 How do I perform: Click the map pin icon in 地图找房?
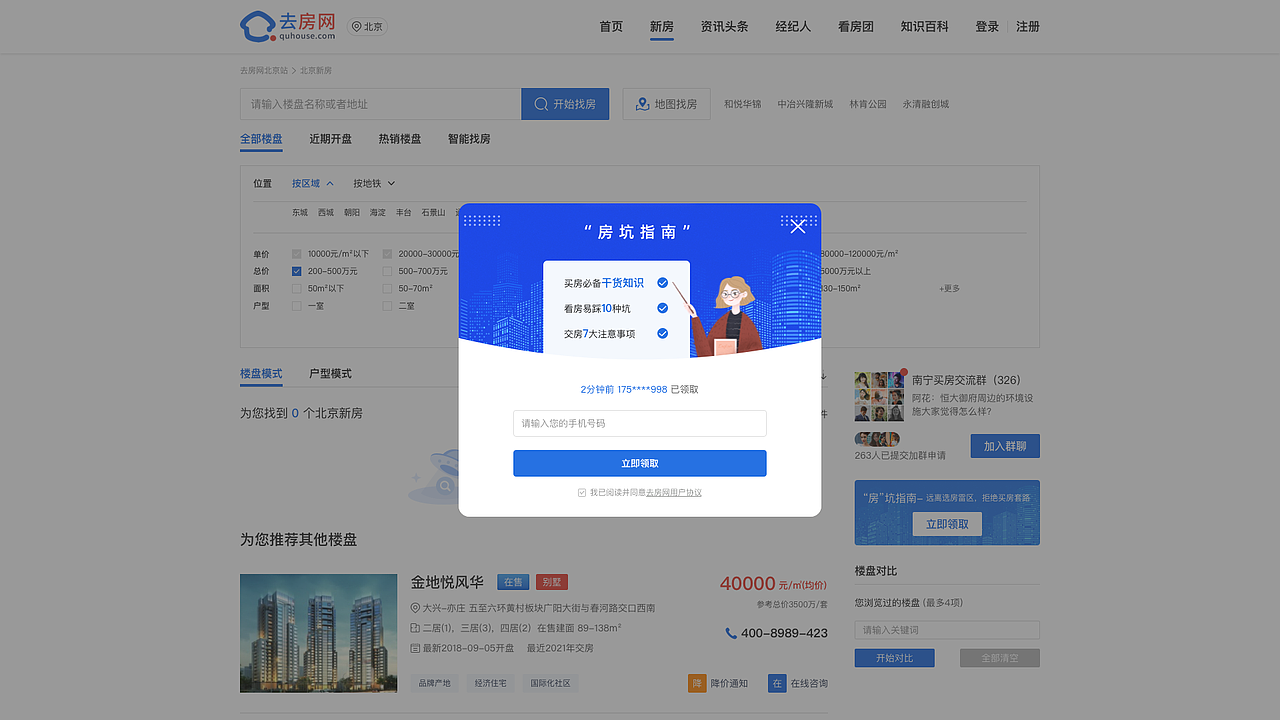pyautogui.click(x=640, y=103)
